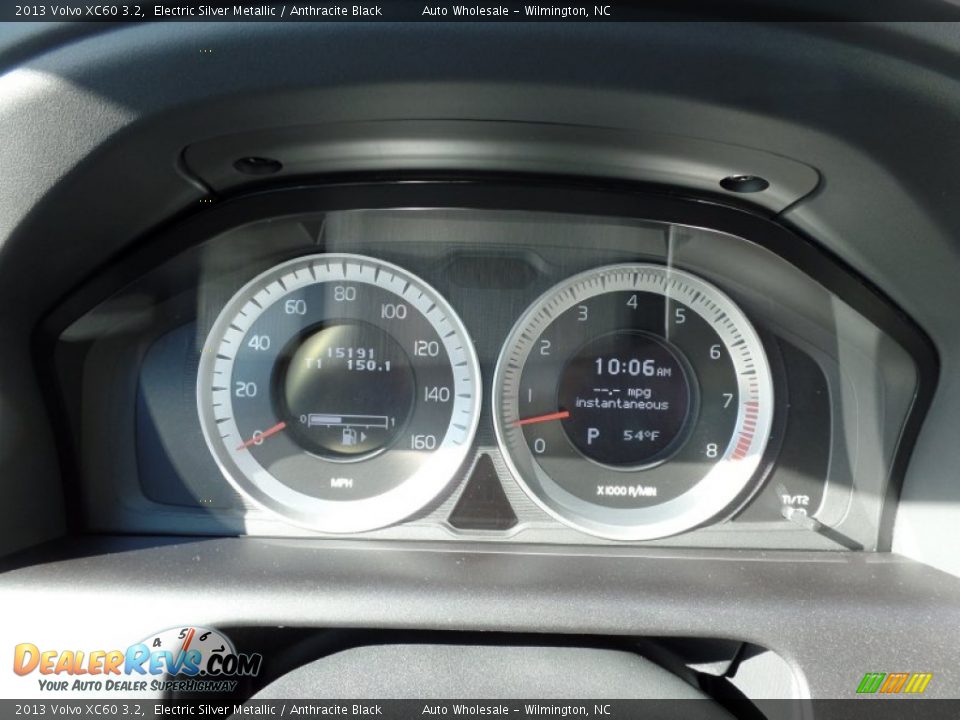
Task: Expand the odometer reading 15191
Action: (x=352, y=351)
